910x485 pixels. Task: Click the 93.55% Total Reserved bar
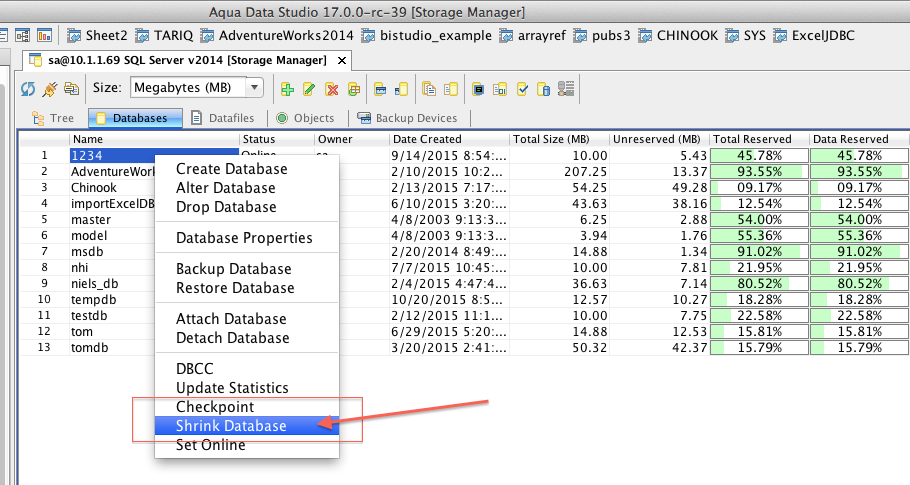coord(759,172)
